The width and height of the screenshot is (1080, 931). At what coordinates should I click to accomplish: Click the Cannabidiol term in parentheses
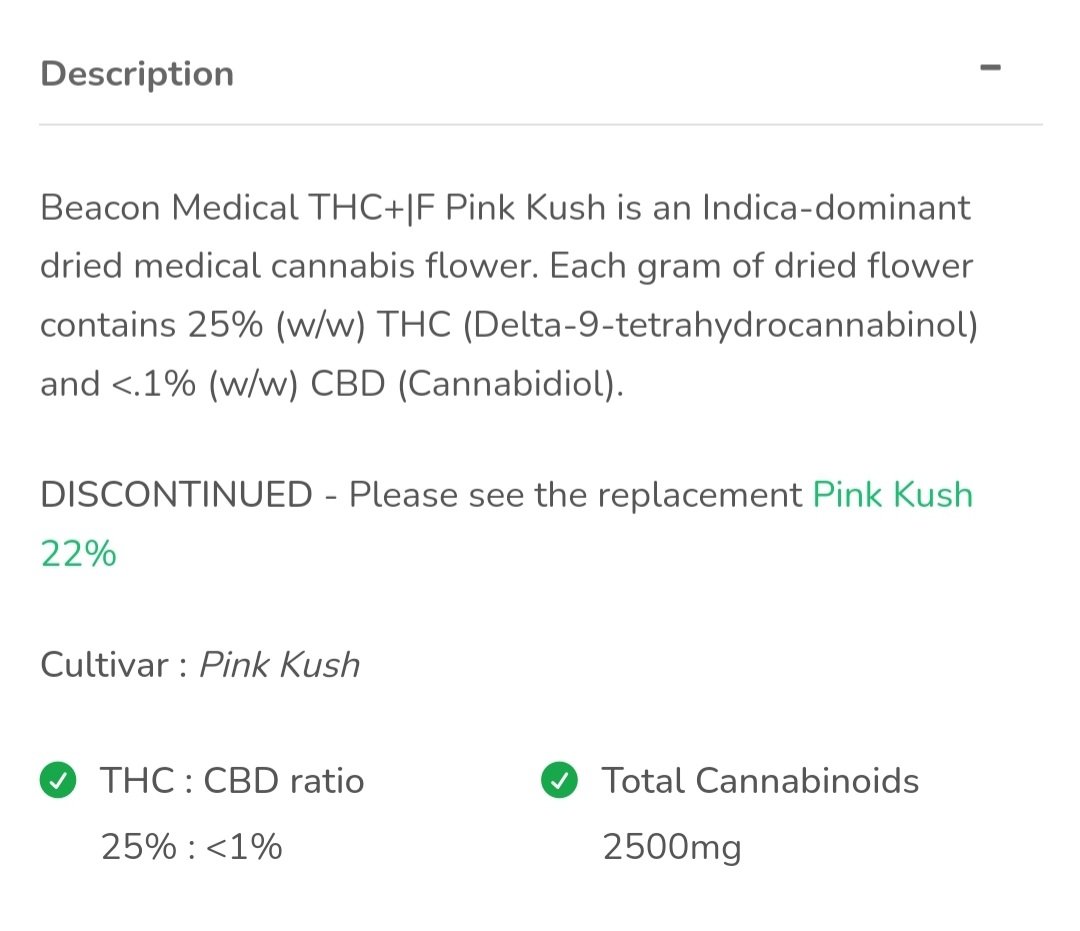[x=510, y=384]
